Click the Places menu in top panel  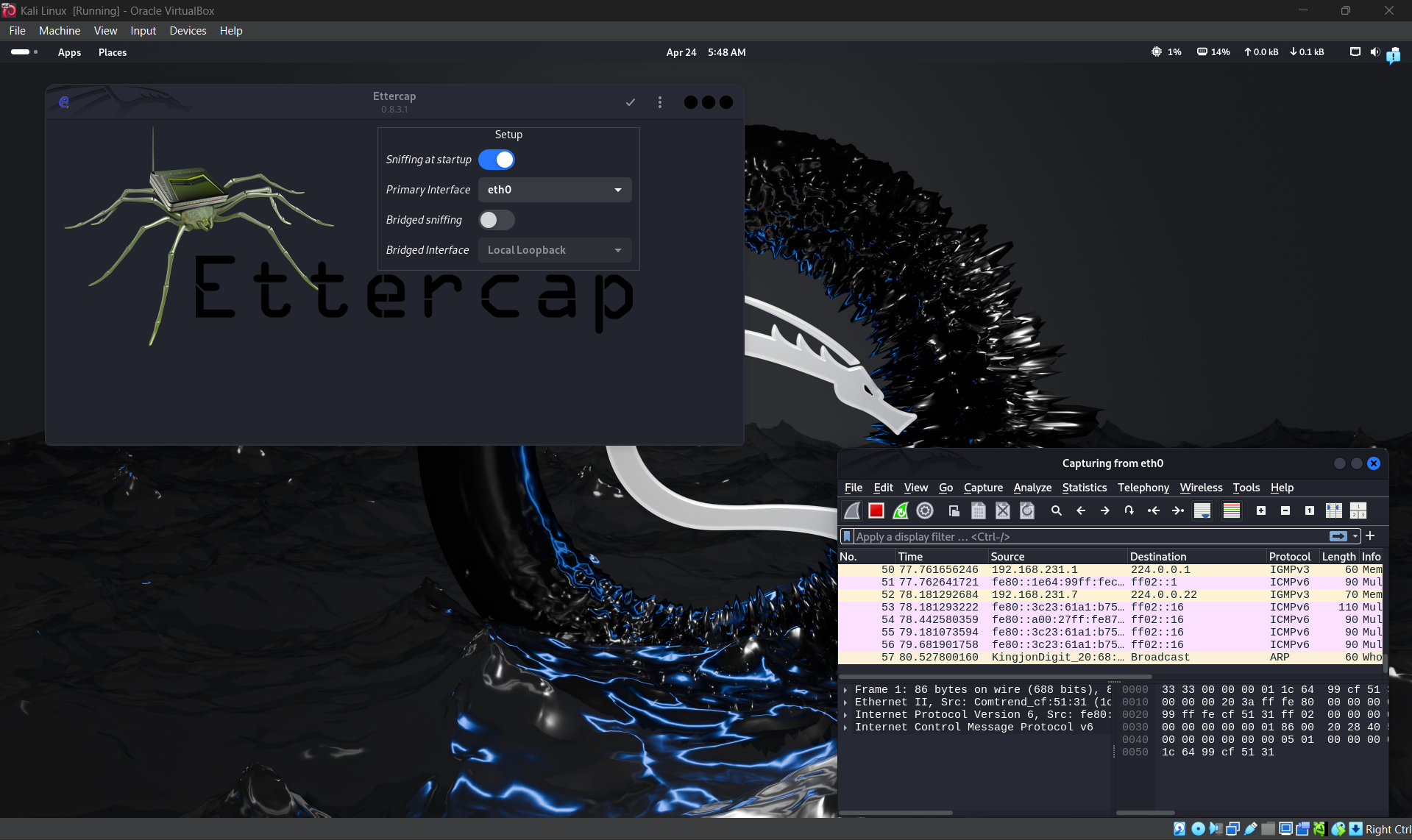(113, 52)
